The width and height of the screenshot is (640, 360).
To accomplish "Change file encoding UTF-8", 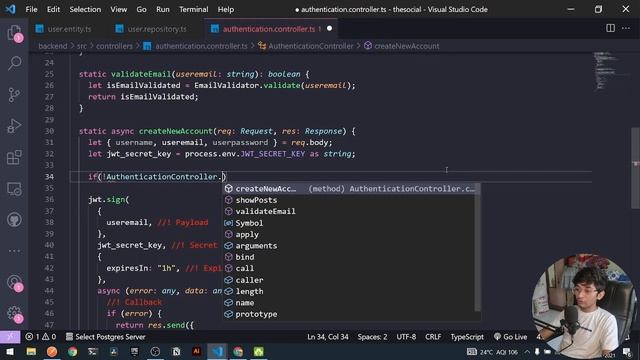I will pyautogui.click(x=406, y=337).
